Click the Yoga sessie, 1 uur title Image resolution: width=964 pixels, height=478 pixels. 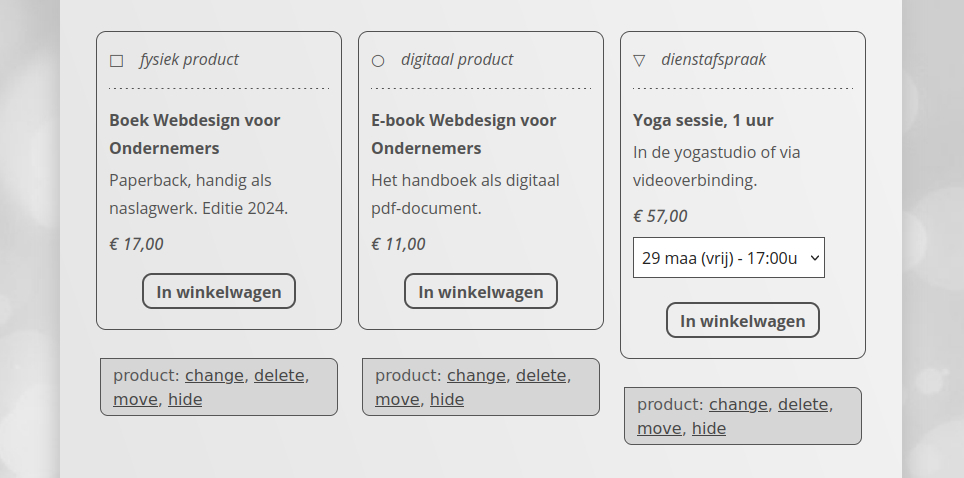pos(703,121)
